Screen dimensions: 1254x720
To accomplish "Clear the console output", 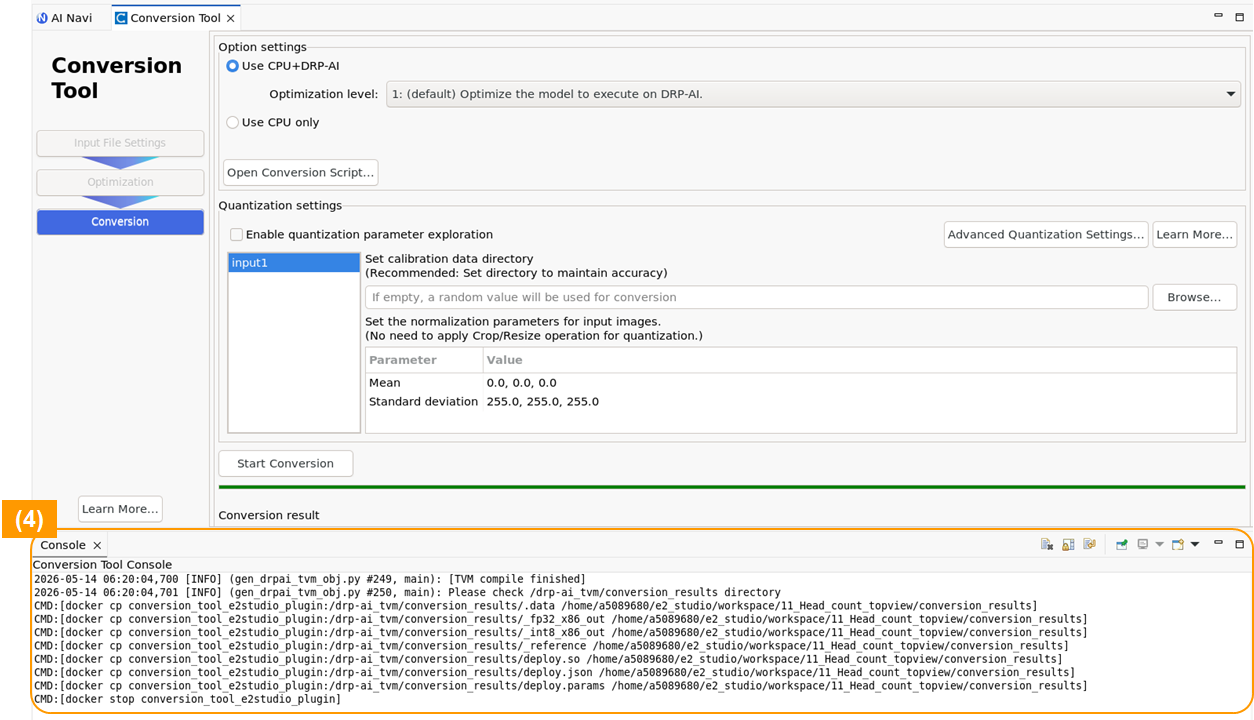I will tap(1047, 544).
